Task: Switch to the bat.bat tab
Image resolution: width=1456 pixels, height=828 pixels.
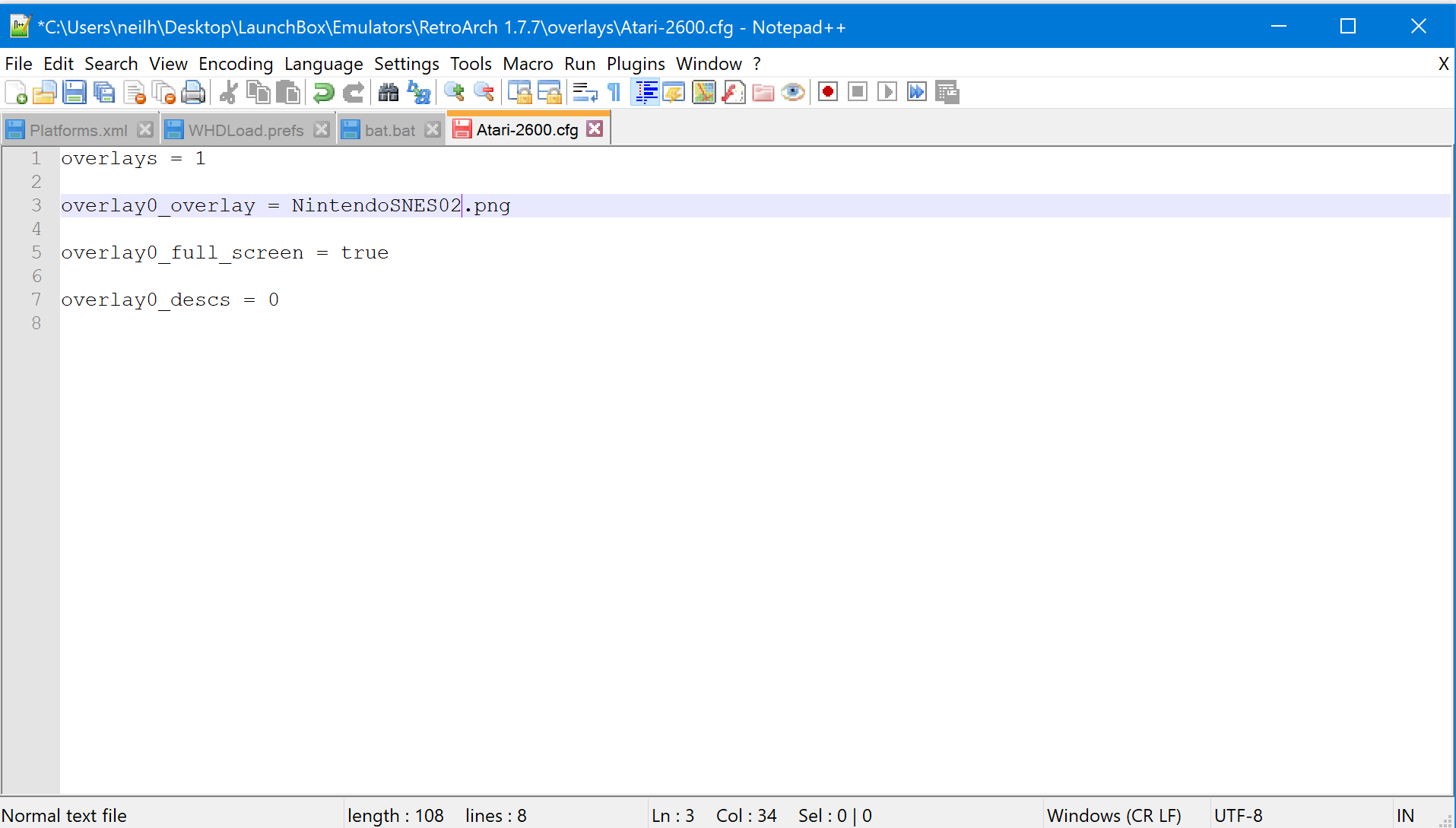Action: click(390, 130)
